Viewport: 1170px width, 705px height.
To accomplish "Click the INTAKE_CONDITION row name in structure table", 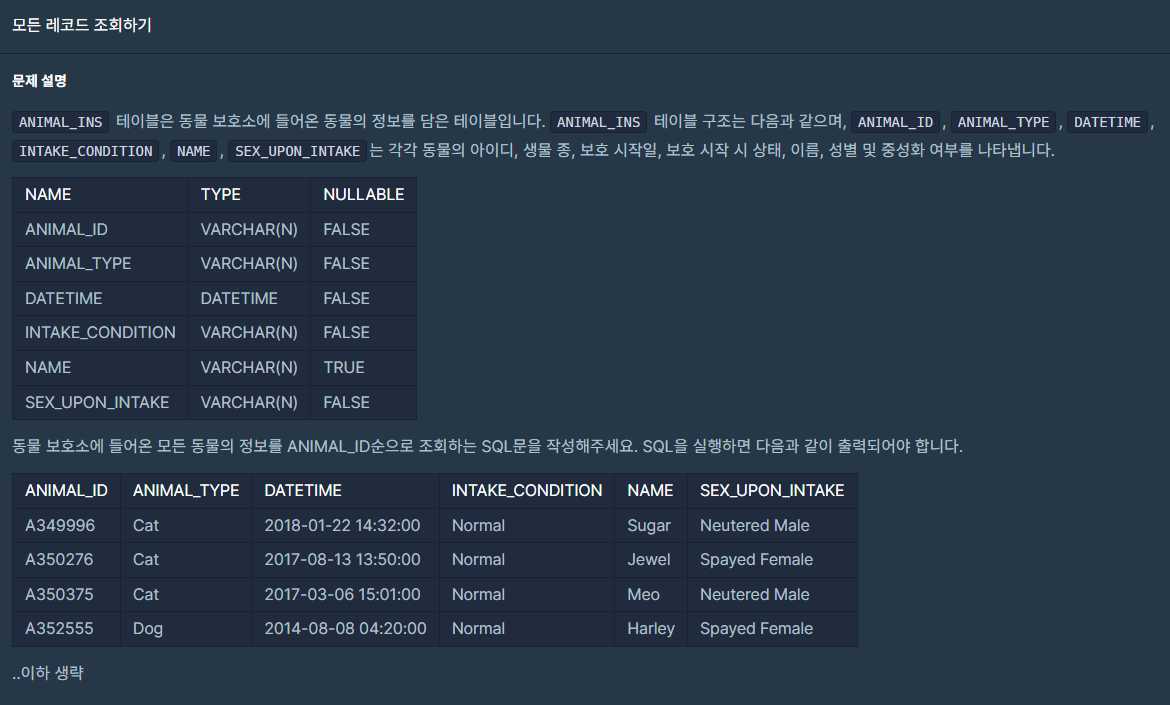I will [x=100, y=332].
